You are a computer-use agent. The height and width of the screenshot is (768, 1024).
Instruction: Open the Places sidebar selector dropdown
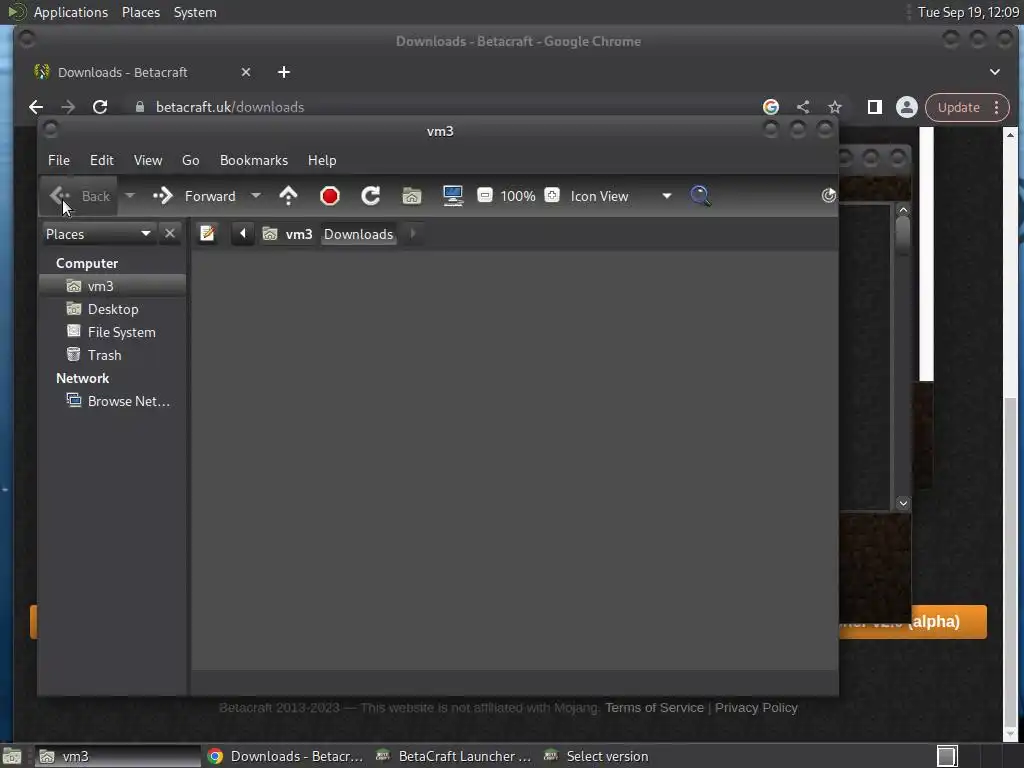99,234
